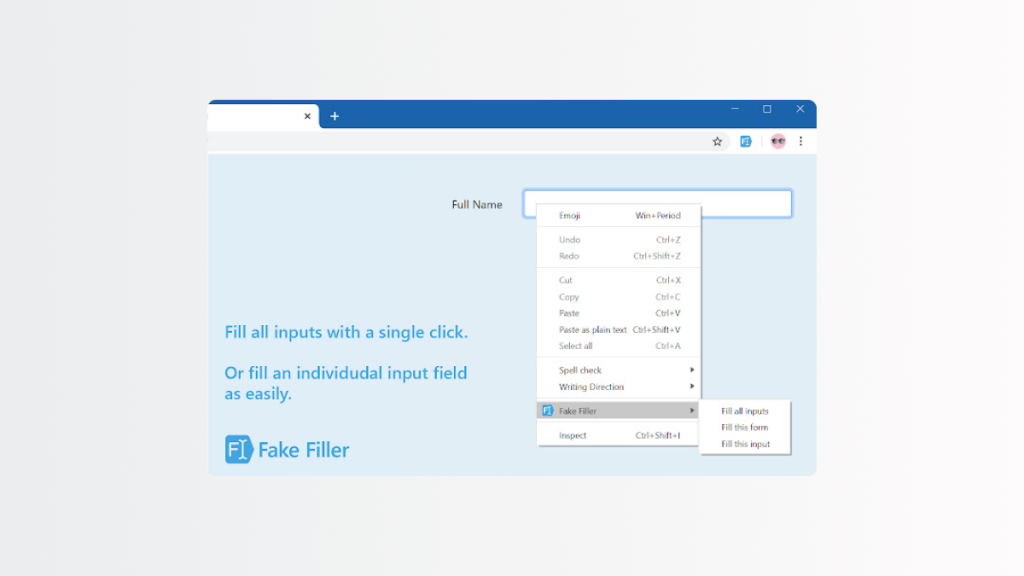Close the current browser tab

coord(308,116)
